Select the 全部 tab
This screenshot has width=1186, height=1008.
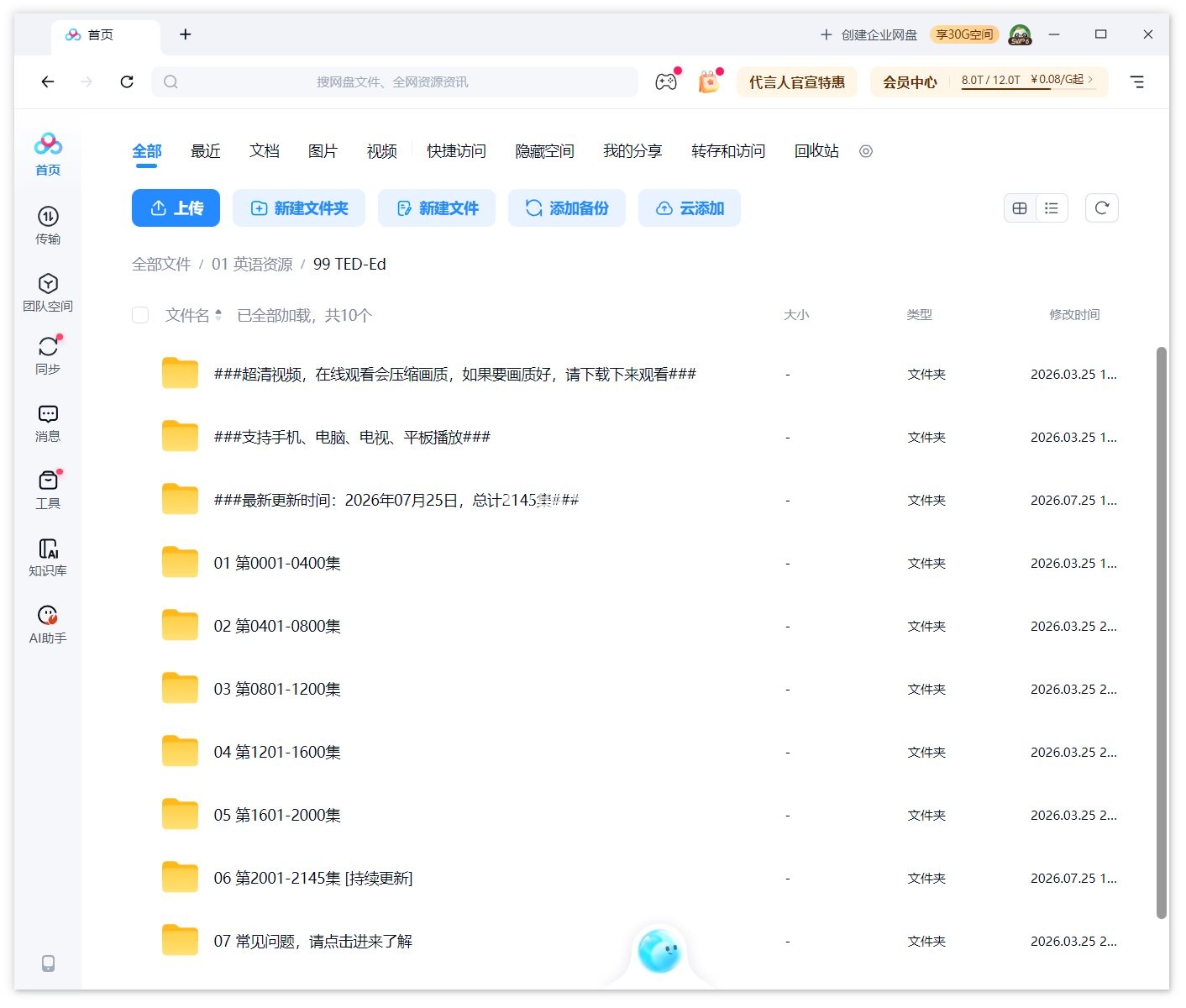[x=146, y=151]
